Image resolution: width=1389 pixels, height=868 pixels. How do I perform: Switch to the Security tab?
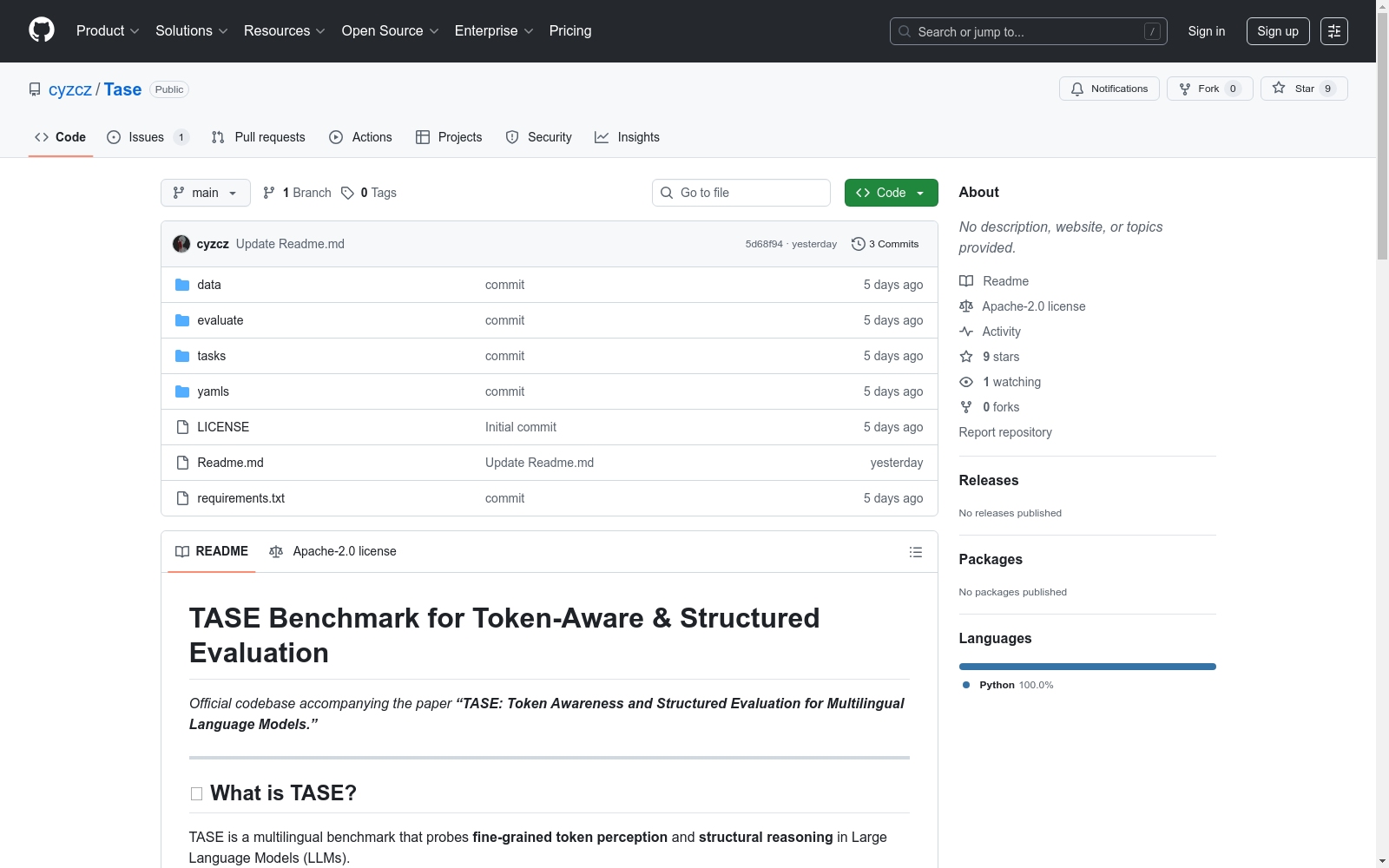click(x=539, y=137)
